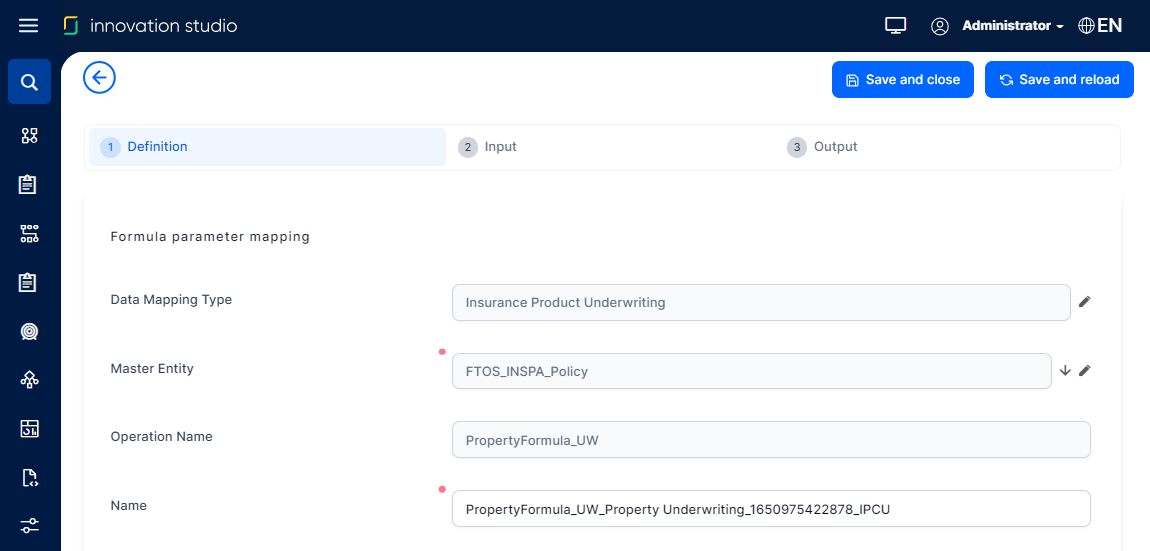Click the pencil icon beside Data Mapping Type
Screen dimensions: 1150x551
pos(1085,301)
